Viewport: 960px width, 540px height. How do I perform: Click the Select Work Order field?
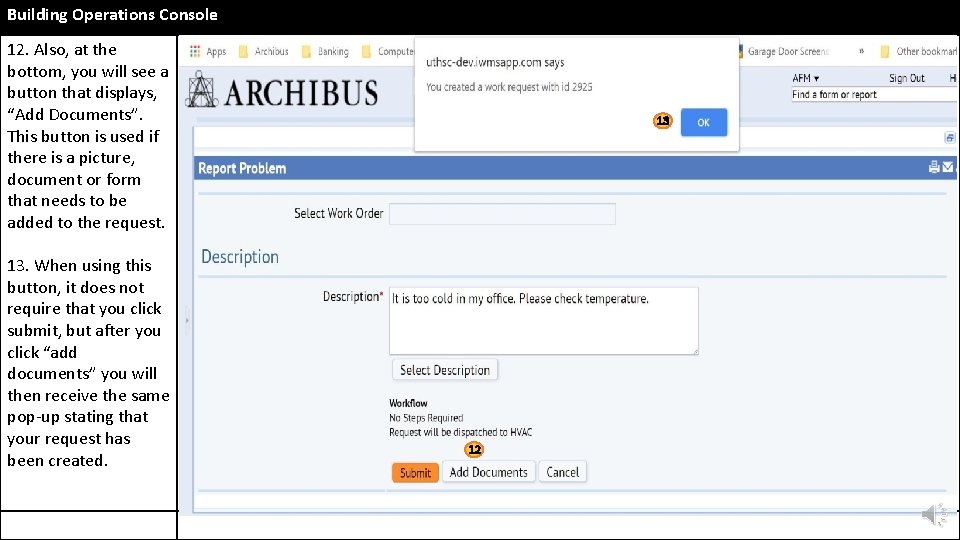502,214
